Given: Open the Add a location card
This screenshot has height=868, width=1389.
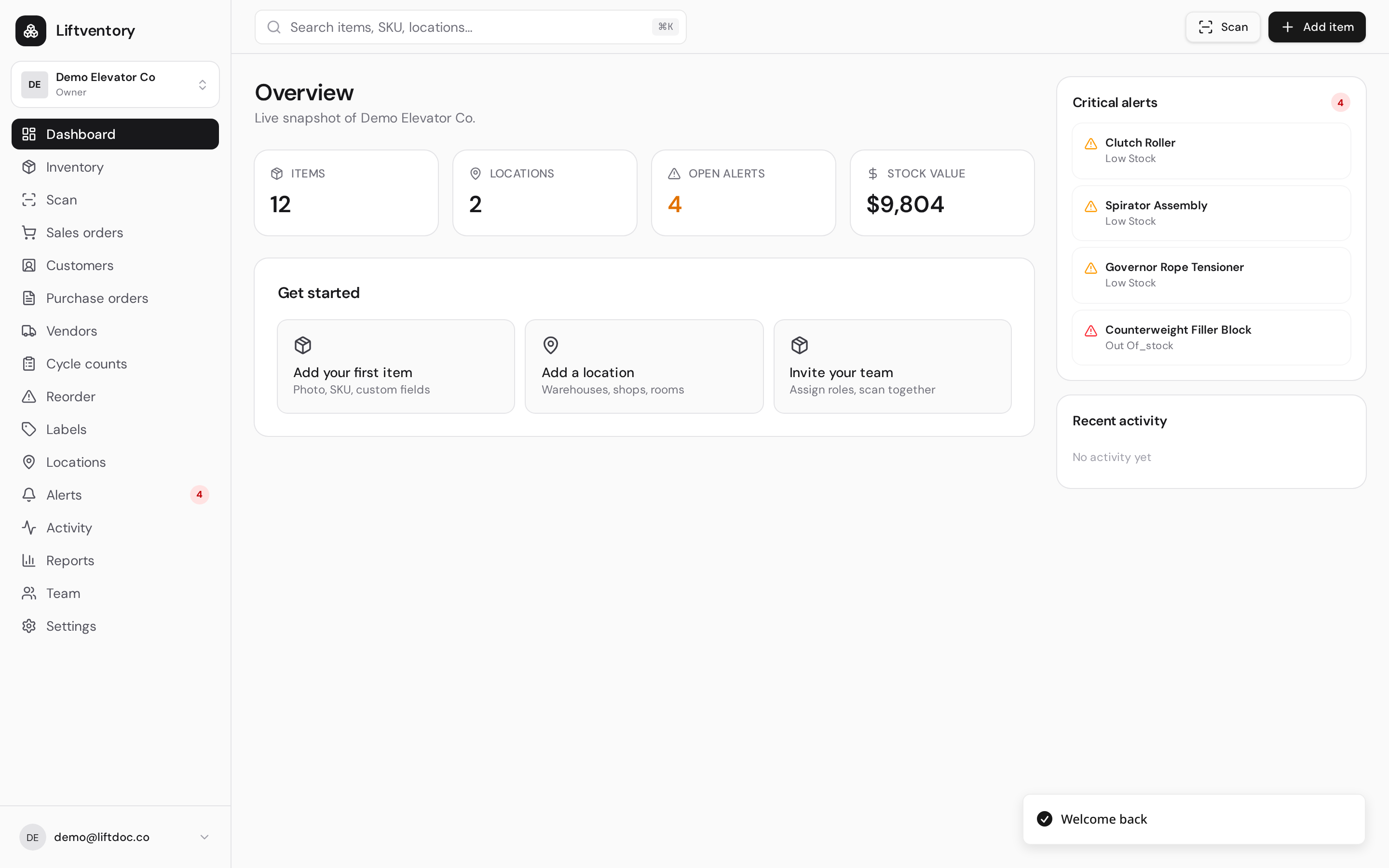Looking at the screenshot, I should [x=644, y=366].
